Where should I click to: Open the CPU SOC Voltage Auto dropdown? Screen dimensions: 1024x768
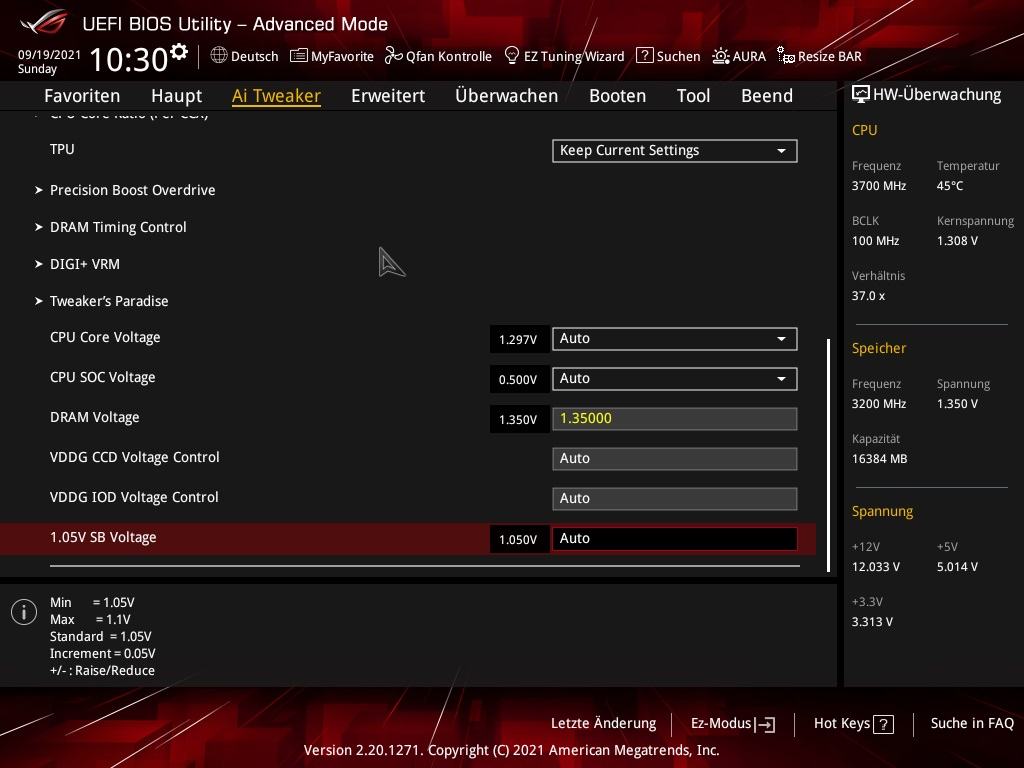tap(675, 379)
